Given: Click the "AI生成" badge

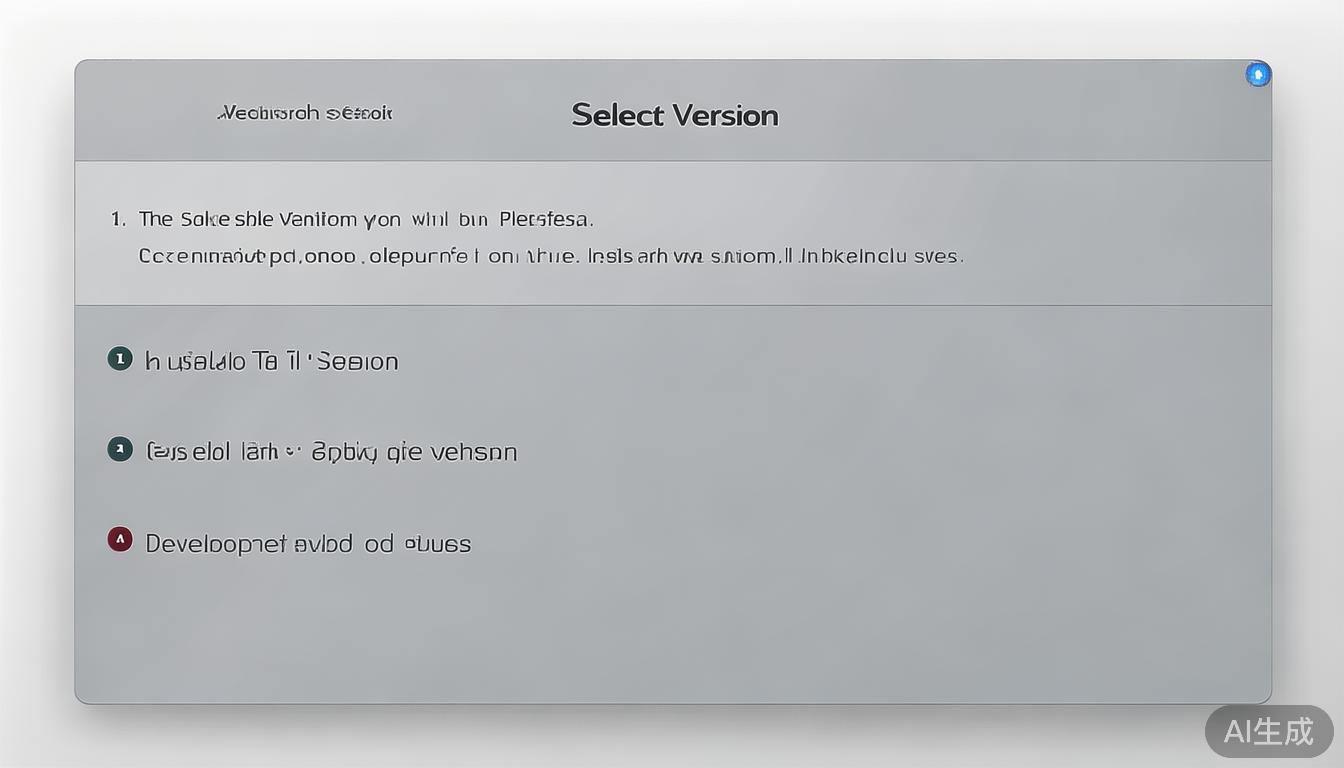Looking at the screenshot, I should click(x=1269, y=731).
